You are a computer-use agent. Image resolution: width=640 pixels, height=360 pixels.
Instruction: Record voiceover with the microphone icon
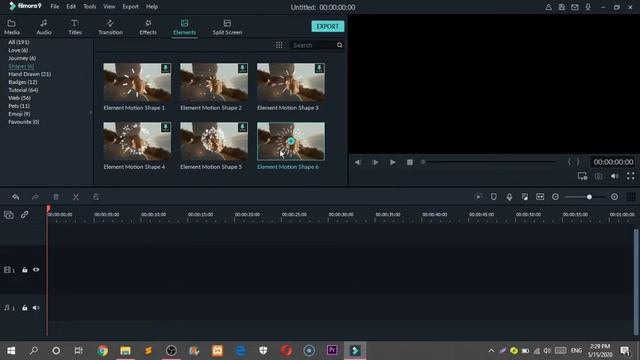509,197
